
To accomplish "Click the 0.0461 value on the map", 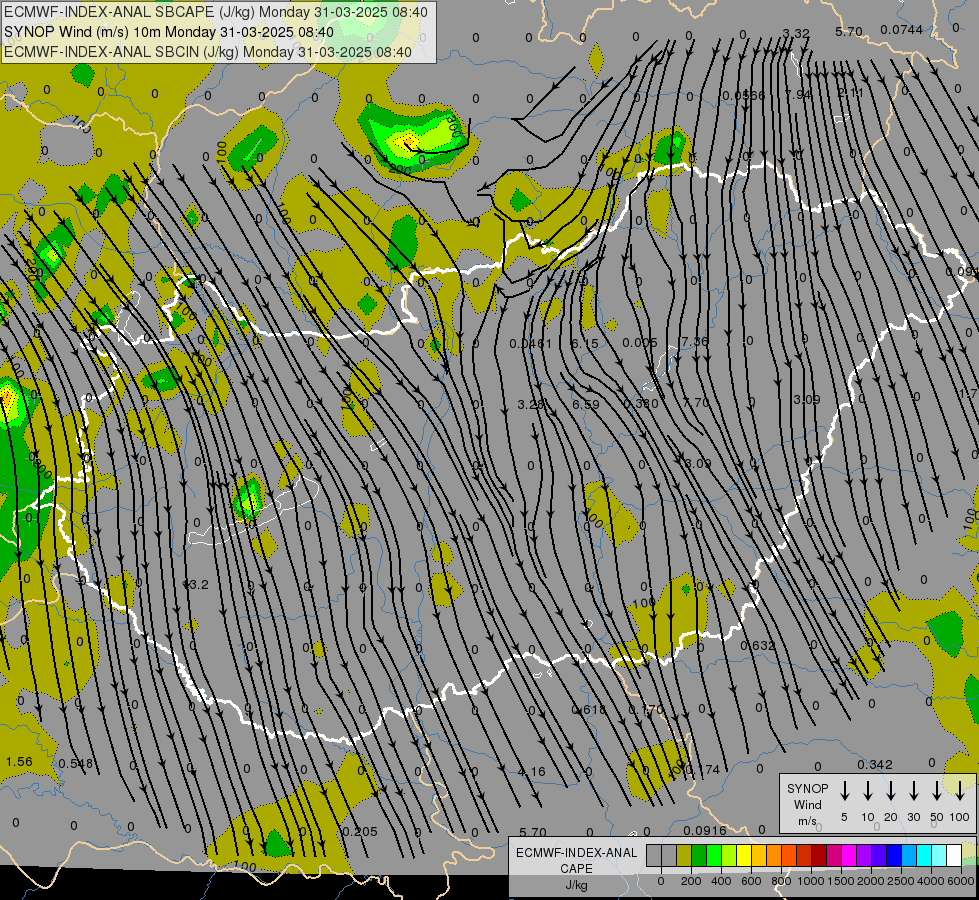I will pyautogui.click(x=530, y=343).
